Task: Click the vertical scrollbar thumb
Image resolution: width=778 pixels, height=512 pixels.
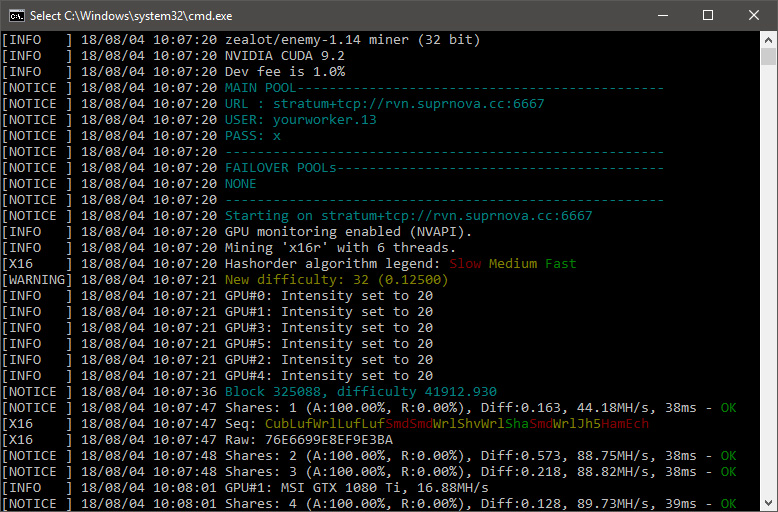Action: click(769, 57)
